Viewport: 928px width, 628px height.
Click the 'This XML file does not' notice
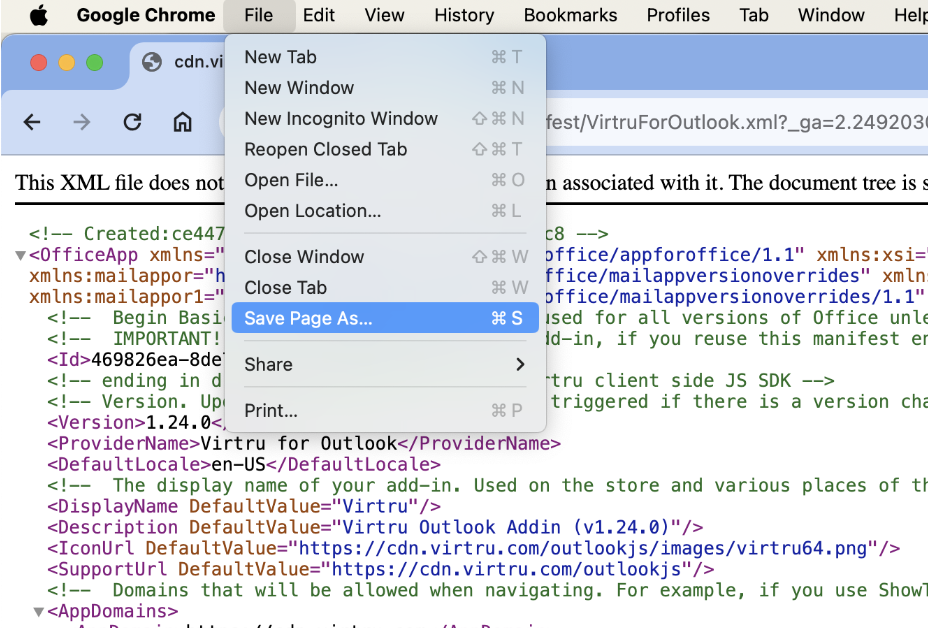pos(120,183)
